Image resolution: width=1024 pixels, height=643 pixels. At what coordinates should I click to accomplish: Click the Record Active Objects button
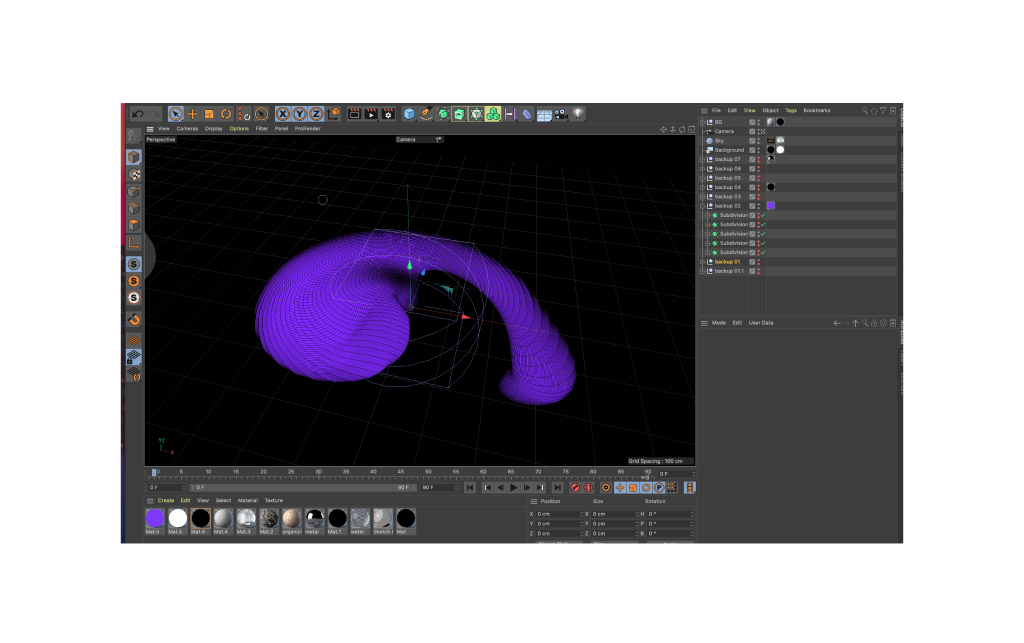(575, 488)
